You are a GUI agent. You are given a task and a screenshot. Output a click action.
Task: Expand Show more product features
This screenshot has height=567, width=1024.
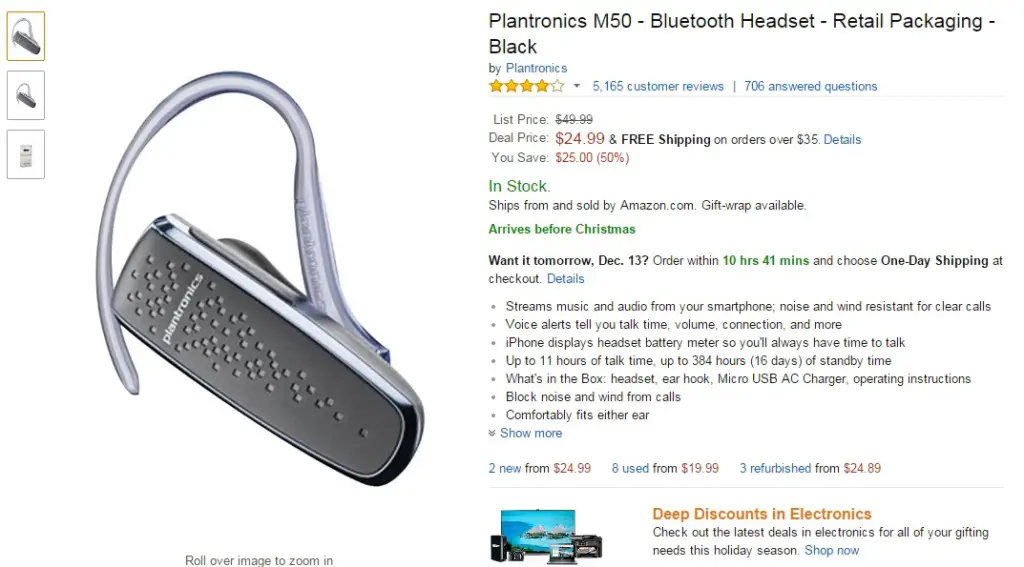(x=531, y=433)
